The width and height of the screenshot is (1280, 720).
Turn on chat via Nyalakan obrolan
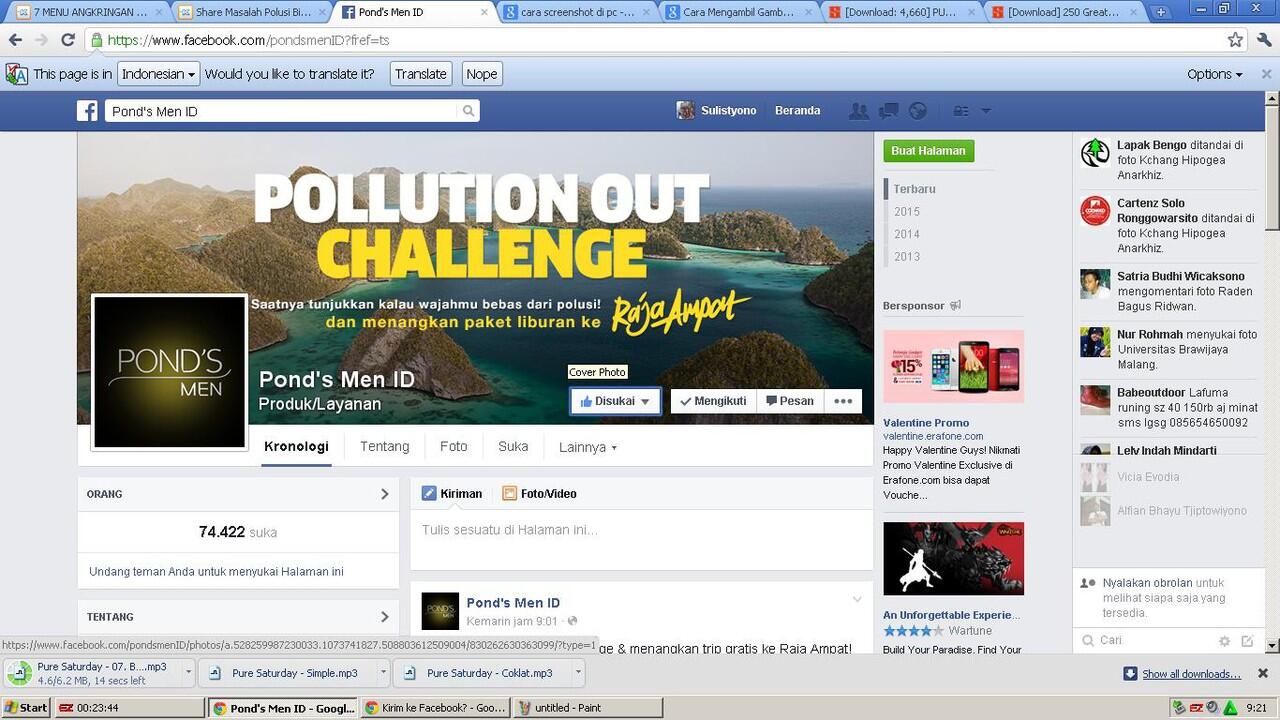pyautogui.click(x=1147, y=583)
